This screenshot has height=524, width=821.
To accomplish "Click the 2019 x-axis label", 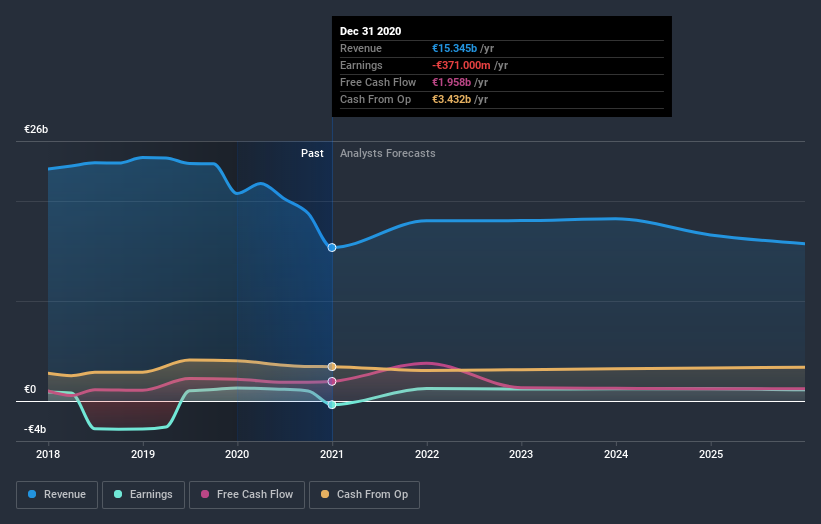I will click(x=142, y=454).
